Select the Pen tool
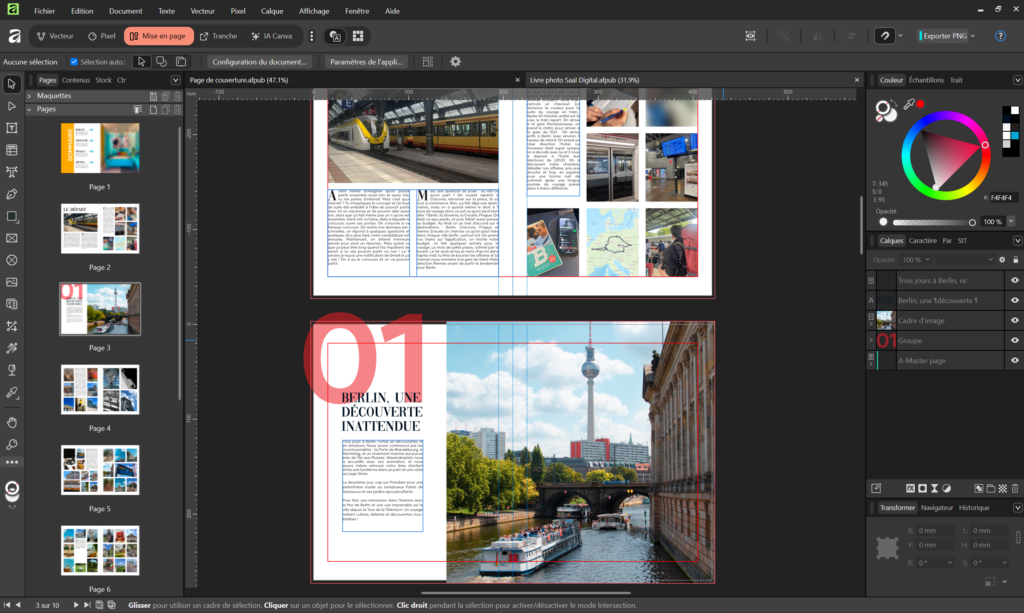 click(x=12, y=194)
